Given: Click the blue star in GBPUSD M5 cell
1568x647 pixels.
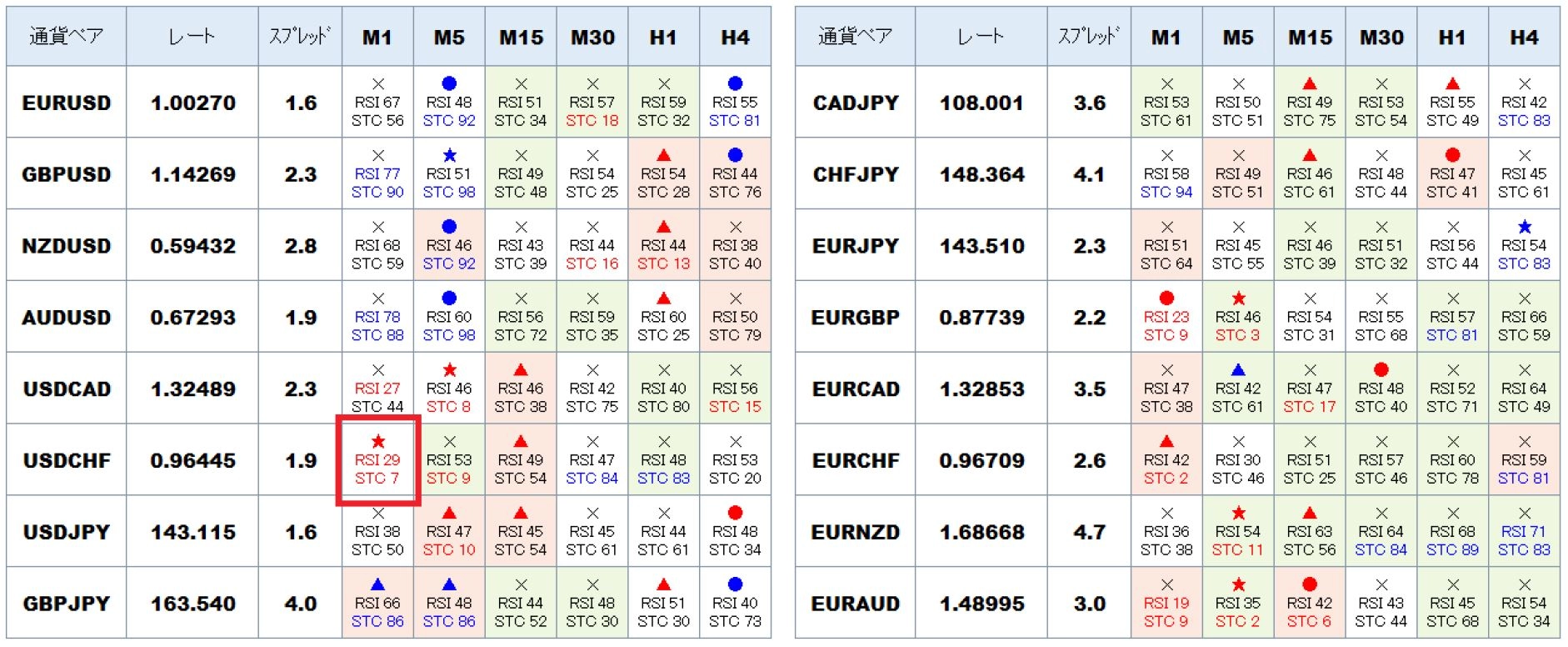Looking at the screenshot, I should point(449,155).
